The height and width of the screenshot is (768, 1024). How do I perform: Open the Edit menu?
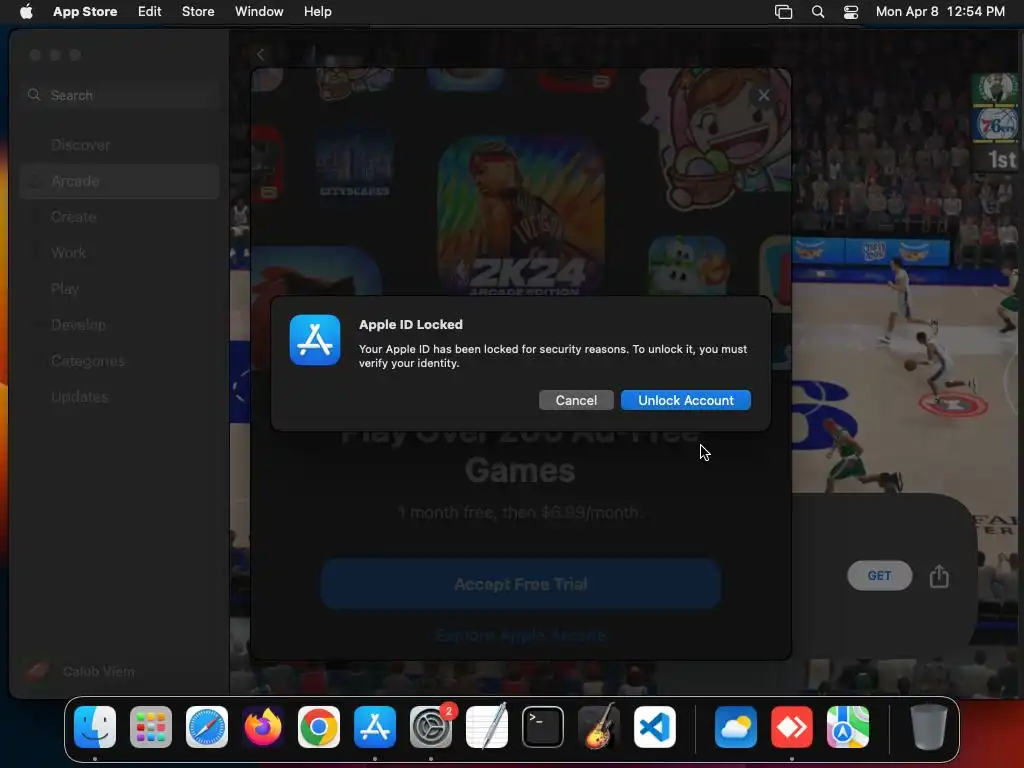[x=150, y=12]
